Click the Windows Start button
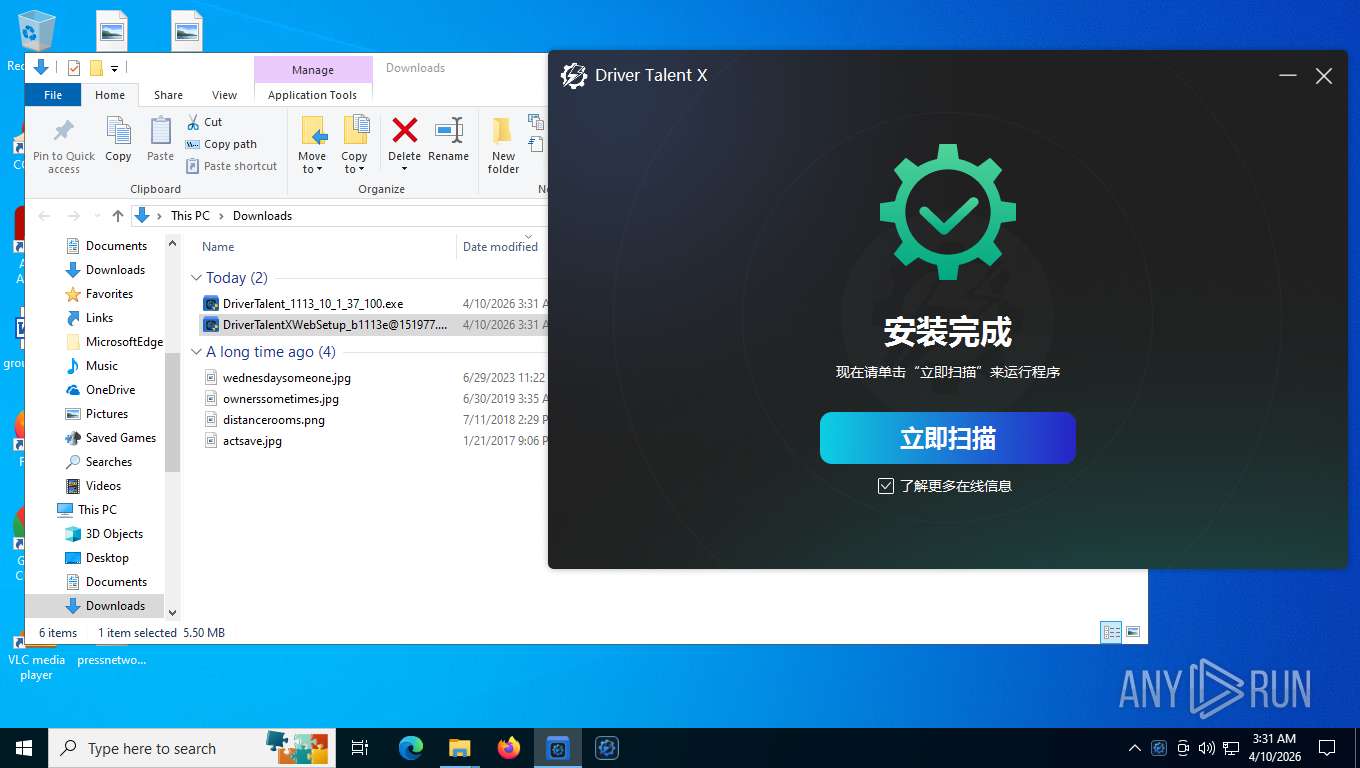The image size is (1360, 768). 24,748
